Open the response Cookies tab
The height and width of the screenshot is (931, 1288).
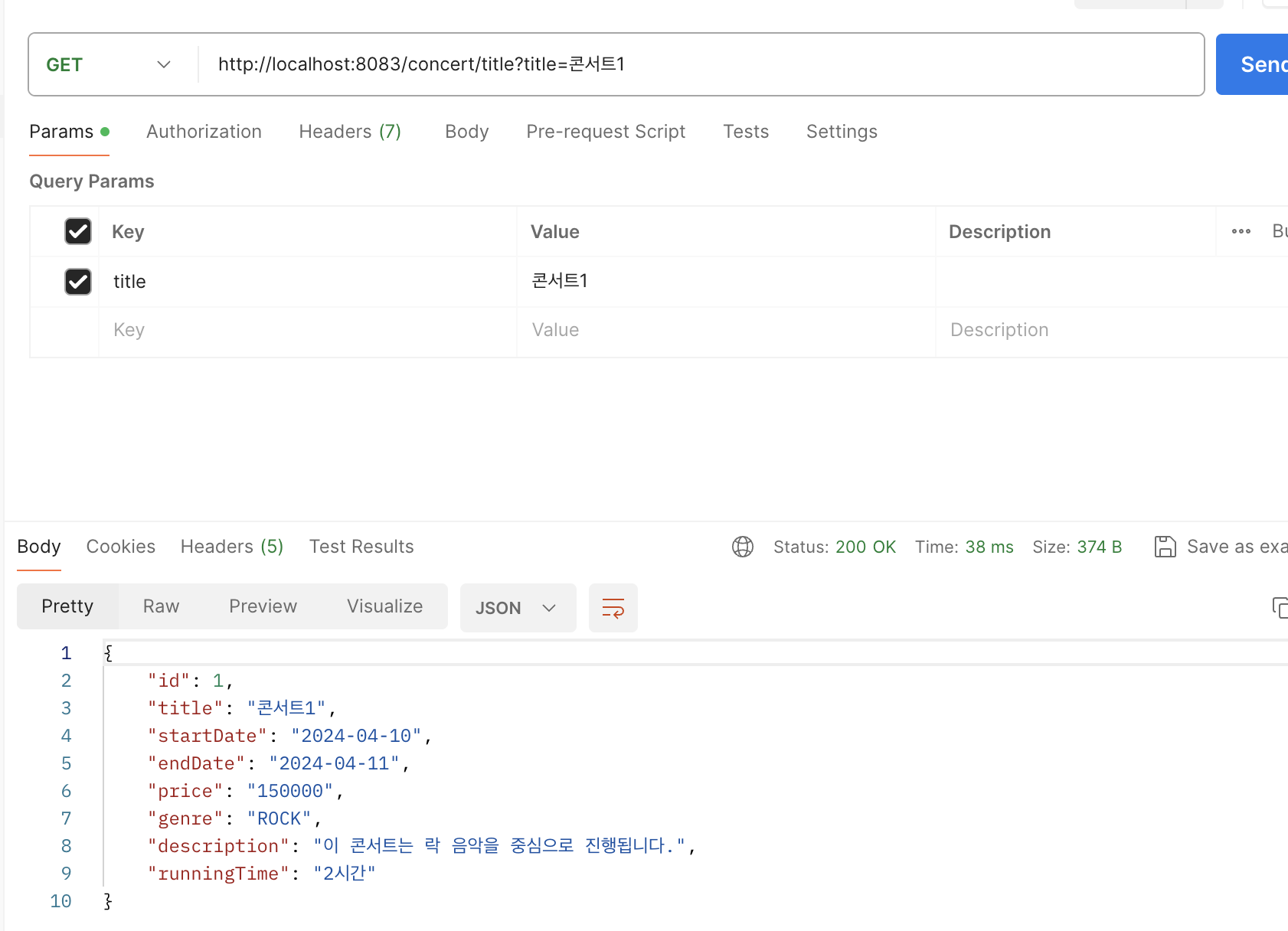[121, 547]
